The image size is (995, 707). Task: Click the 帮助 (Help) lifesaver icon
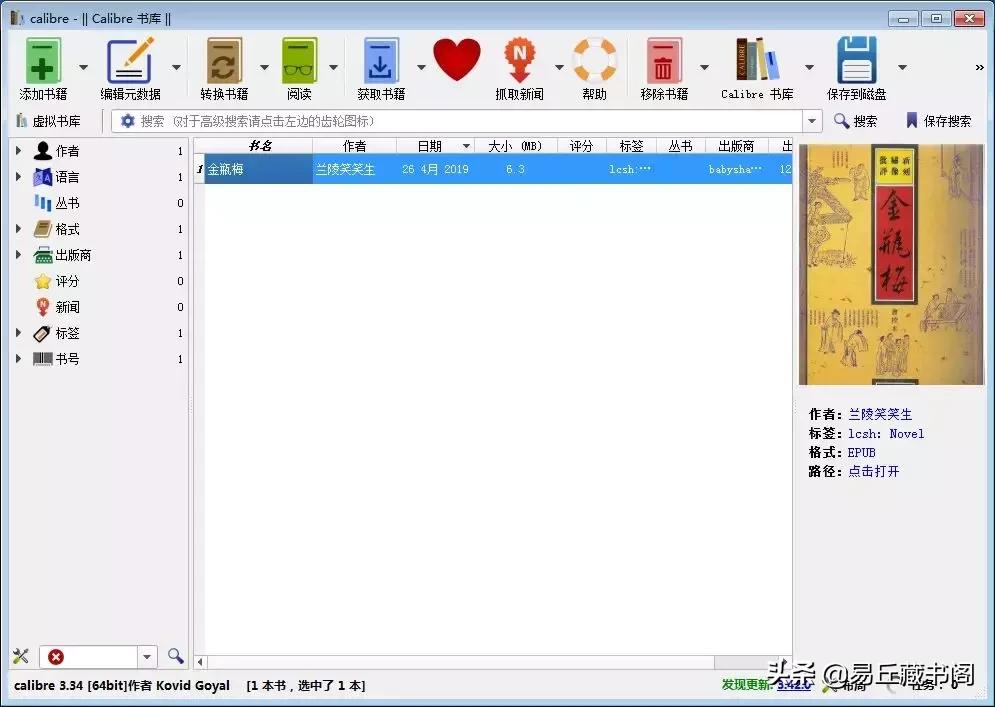coord(595,62)
